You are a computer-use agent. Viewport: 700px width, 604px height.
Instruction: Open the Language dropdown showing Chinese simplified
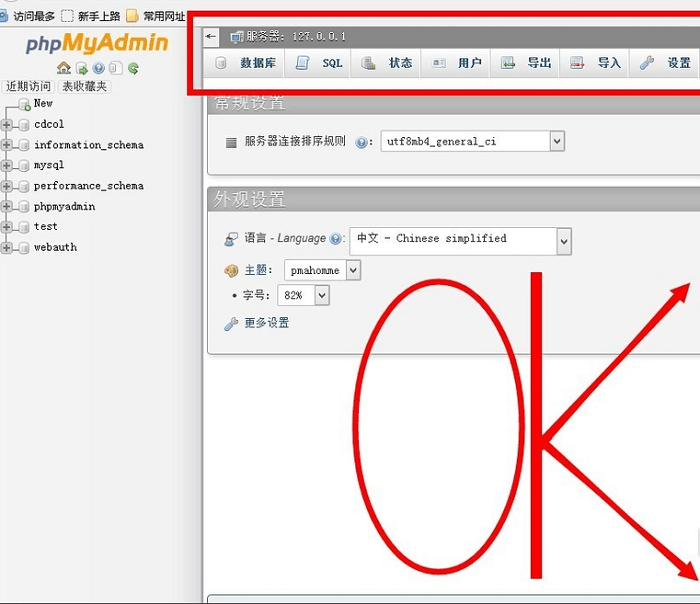pyautogui.click(x=460, y=241)
